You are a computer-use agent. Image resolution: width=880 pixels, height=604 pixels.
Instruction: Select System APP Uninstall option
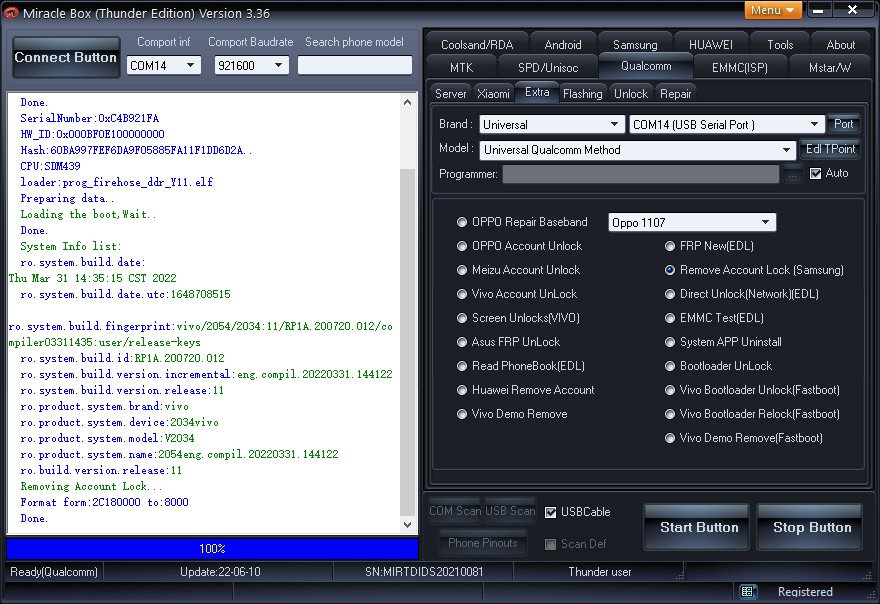(670, 342)
